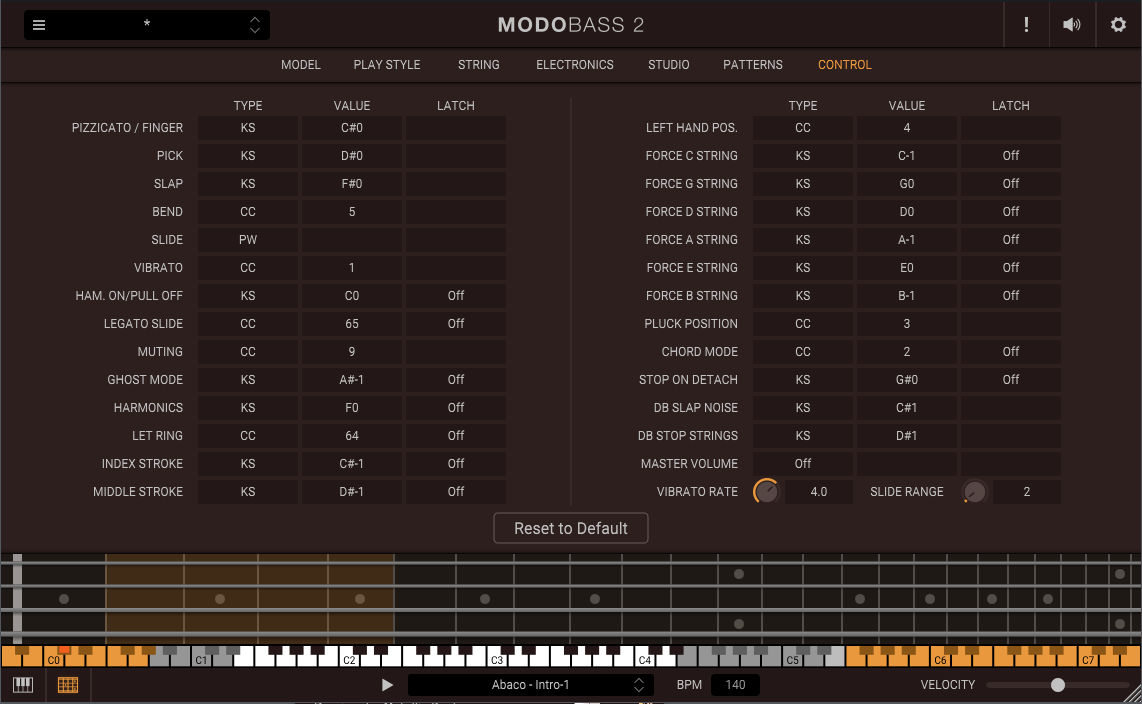Open the hamburger preset menu

click(39, 25)
